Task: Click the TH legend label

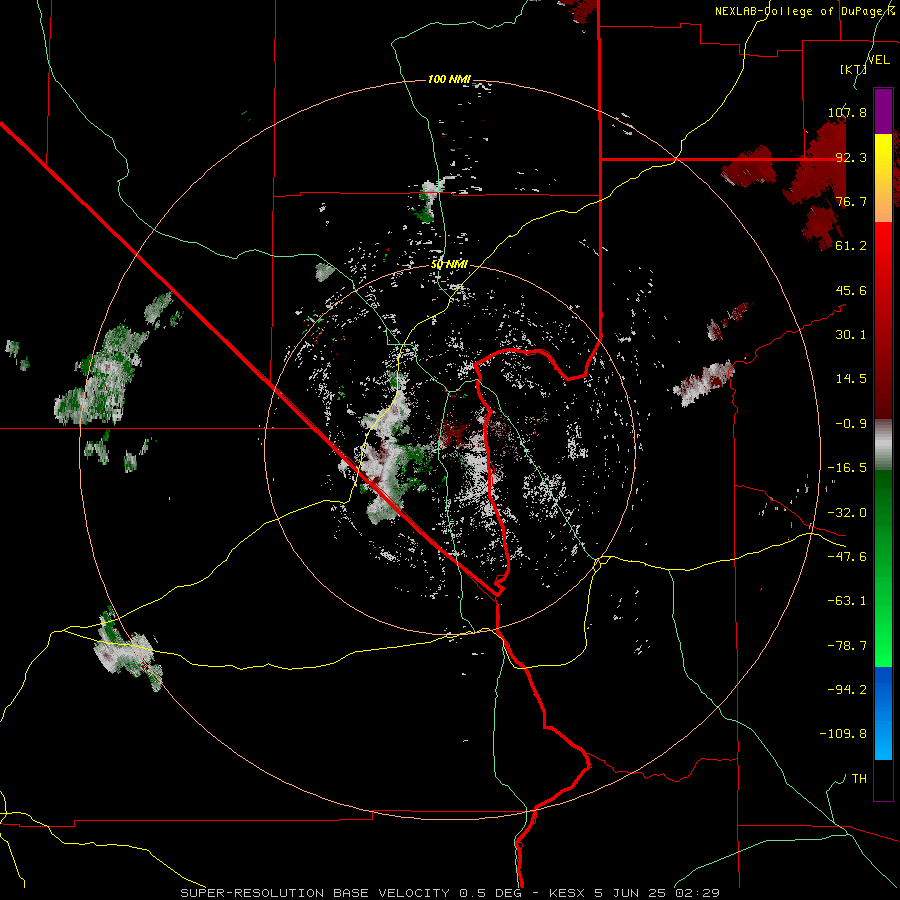Action: click(x=859, y=779)
